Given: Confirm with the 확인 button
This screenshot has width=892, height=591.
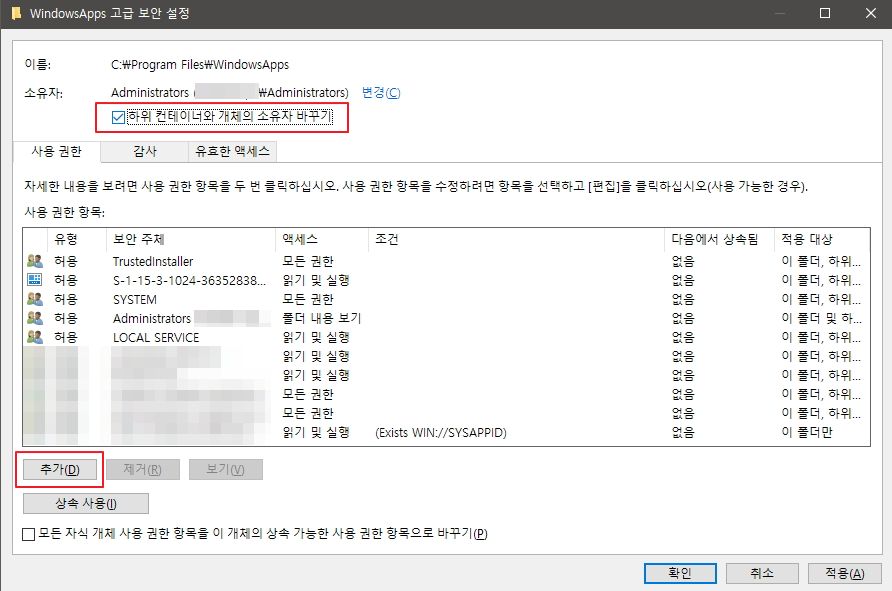Looking at the screenshot, I should point(680,573).
